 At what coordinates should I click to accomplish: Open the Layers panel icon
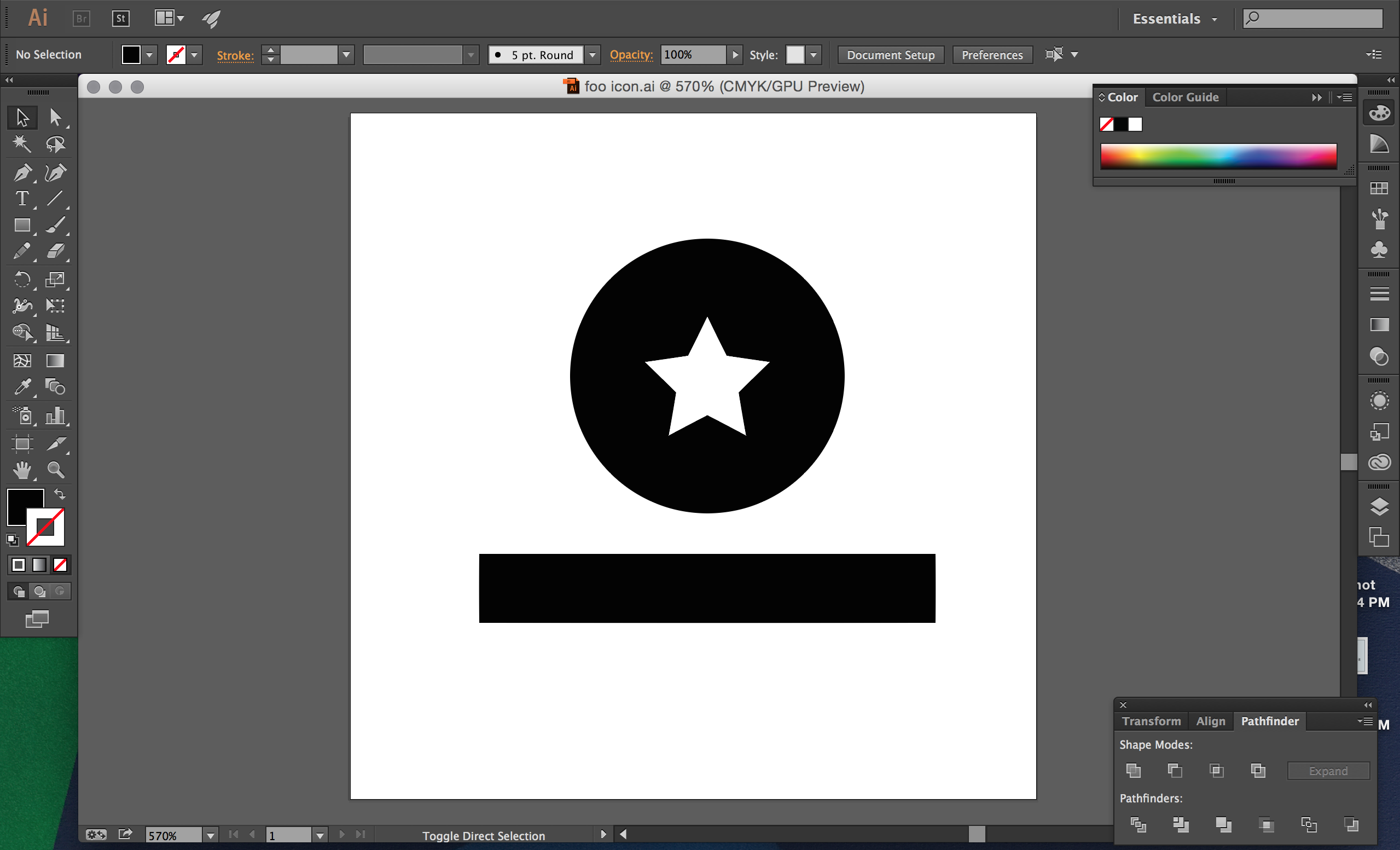click(x=1379, y=506)
